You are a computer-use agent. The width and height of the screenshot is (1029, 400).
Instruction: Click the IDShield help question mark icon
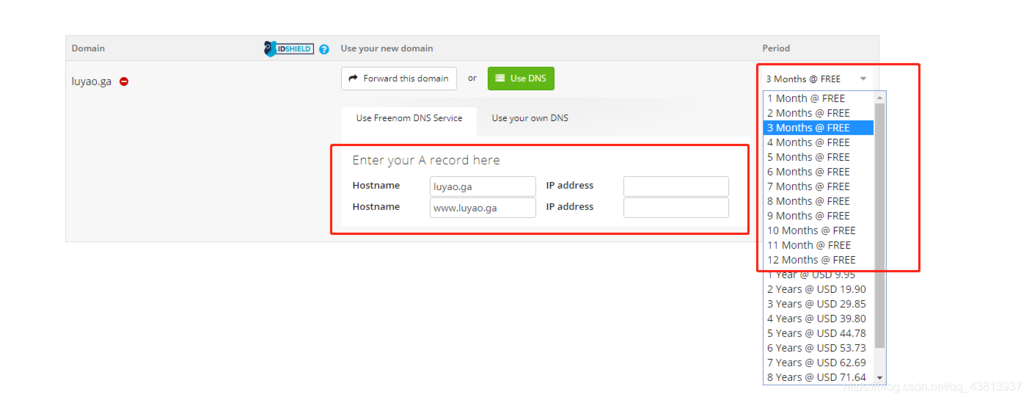[x=324, y=49]
